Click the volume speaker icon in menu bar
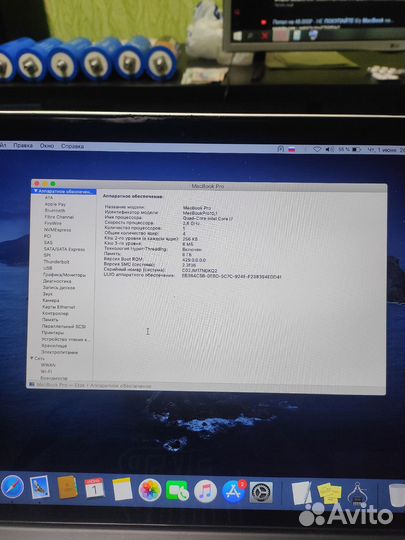Screen dimensions: 405x540 [x=330, y=149]
